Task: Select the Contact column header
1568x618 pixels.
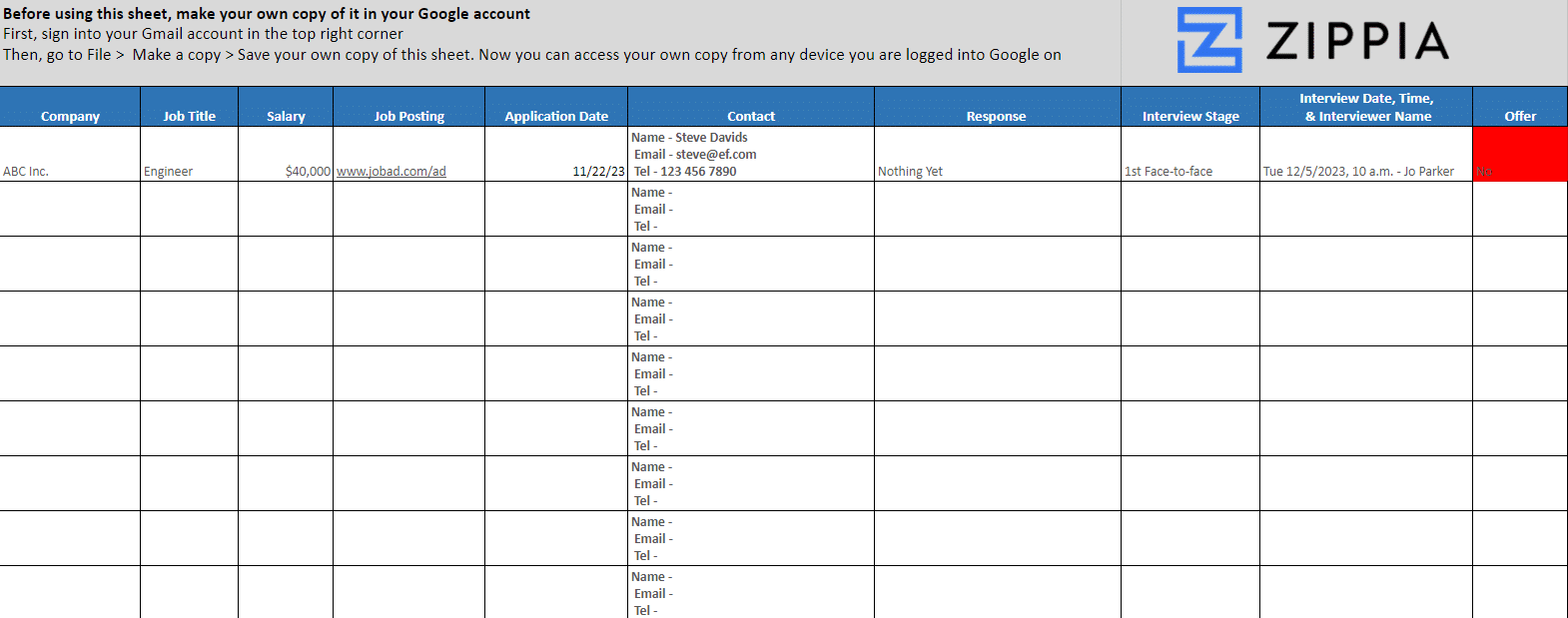Action: click(750, 116)
